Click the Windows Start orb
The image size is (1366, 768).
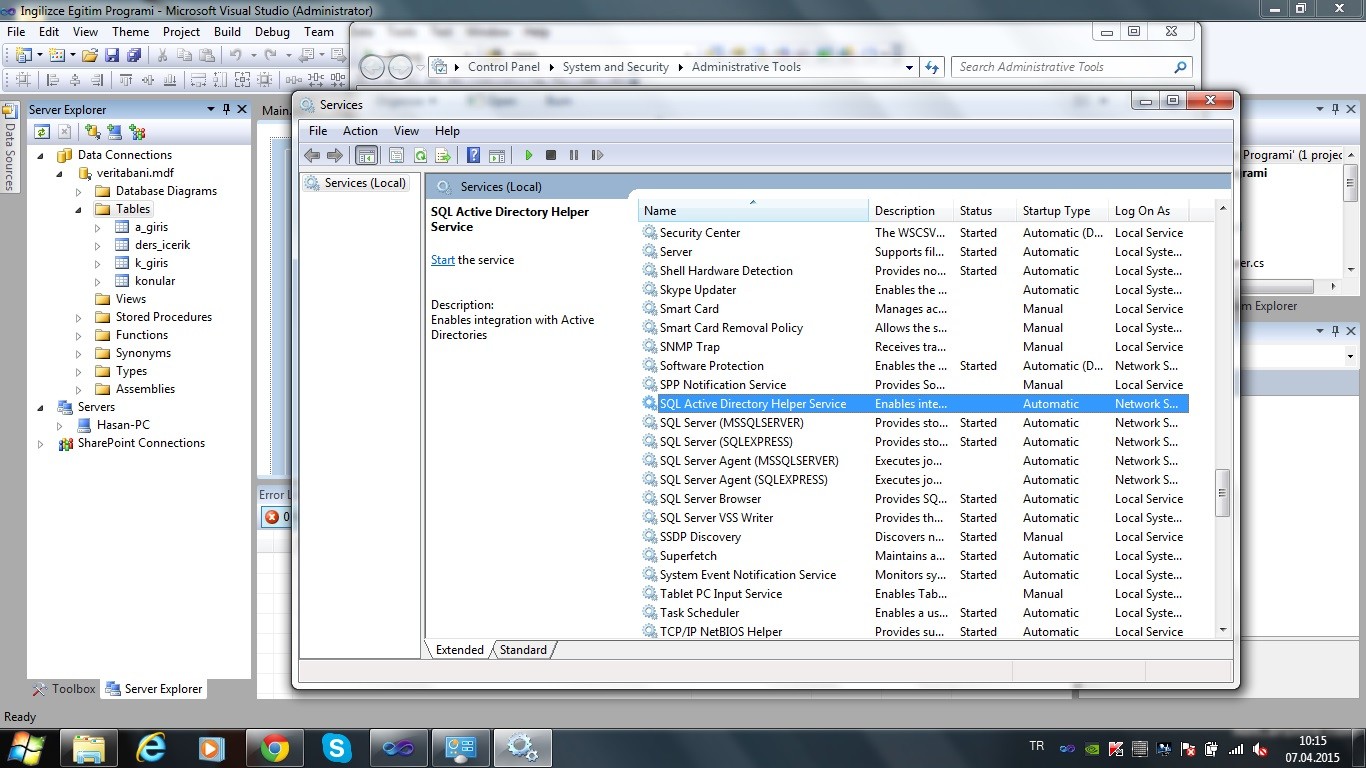26,747
